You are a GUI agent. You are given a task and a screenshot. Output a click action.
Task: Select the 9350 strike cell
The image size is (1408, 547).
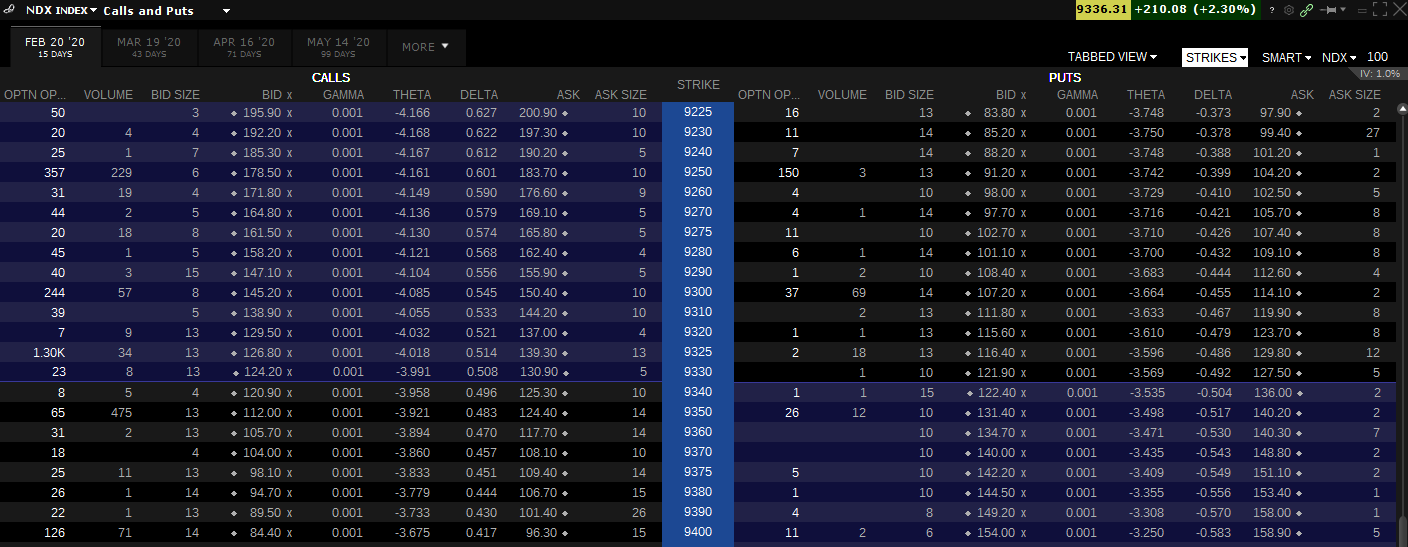coord(698,412)
